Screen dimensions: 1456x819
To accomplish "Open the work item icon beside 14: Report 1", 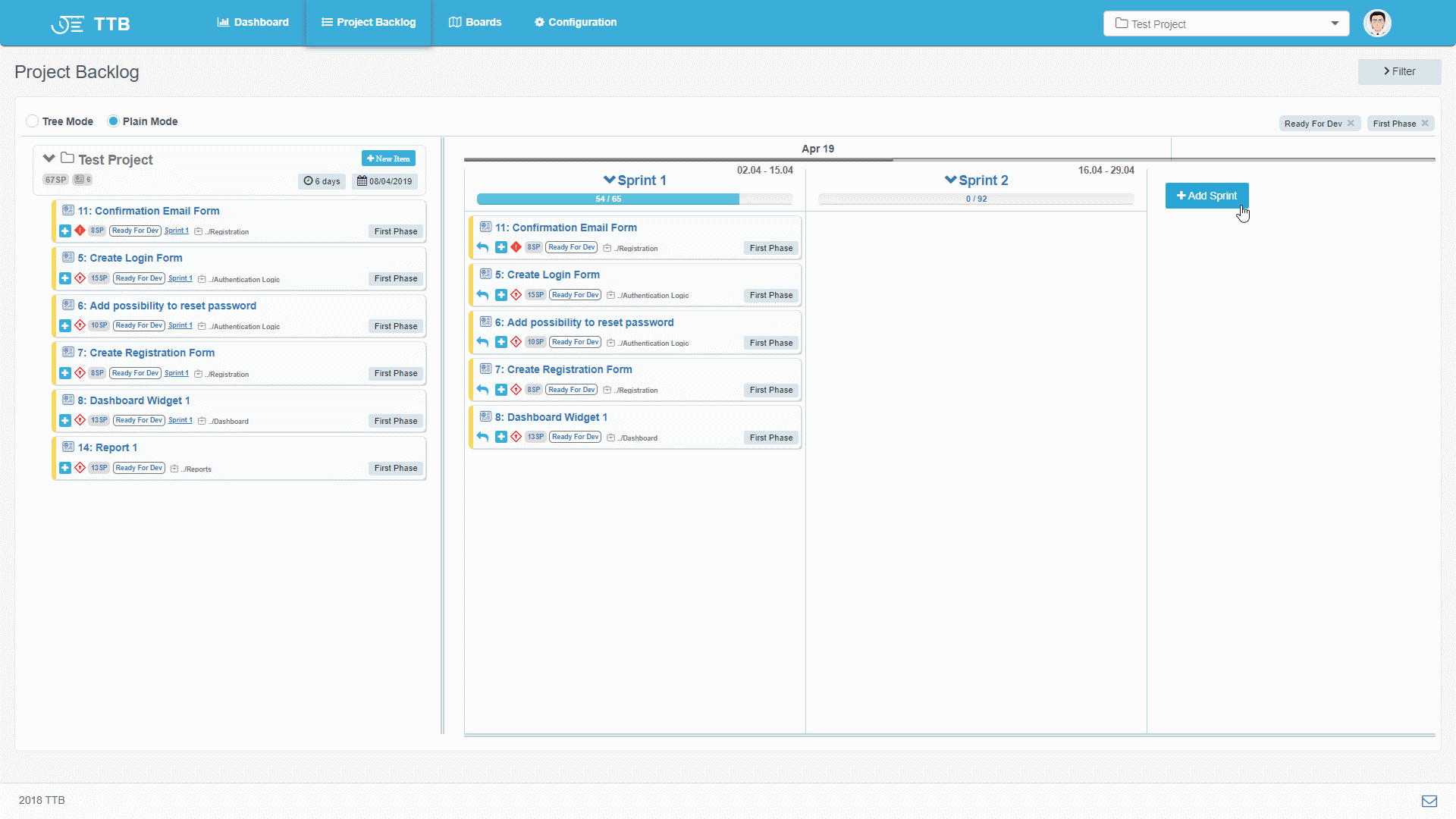I will click(x=67, y=447).
